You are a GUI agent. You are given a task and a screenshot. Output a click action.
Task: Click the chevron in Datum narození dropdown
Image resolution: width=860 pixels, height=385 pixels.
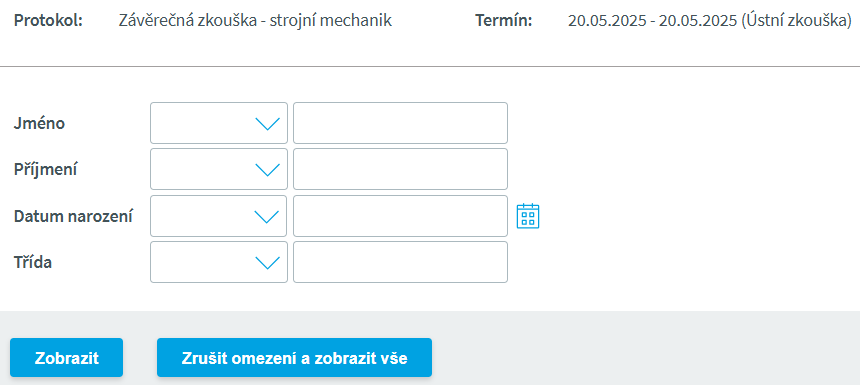click(x=268, y=217)
